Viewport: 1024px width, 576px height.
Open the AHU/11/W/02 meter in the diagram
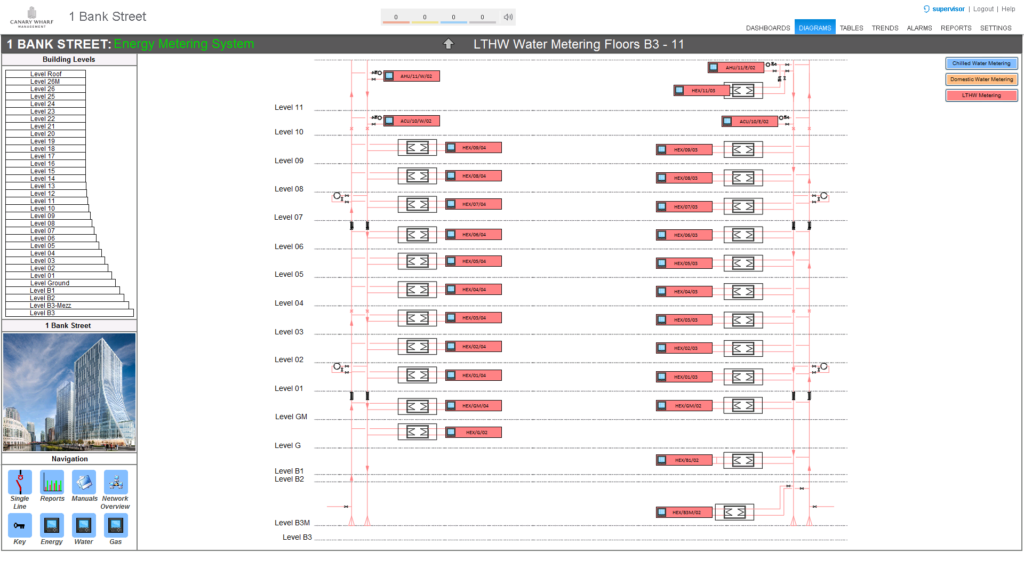click(x=414, y=76)
